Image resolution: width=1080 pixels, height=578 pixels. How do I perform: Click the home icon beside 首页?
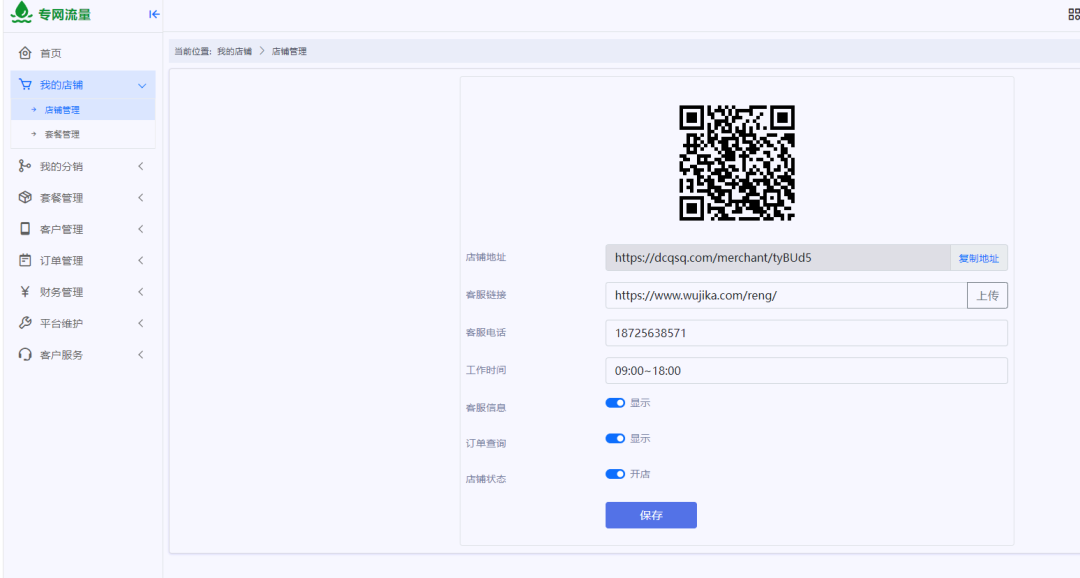click(x=25, y=53)
